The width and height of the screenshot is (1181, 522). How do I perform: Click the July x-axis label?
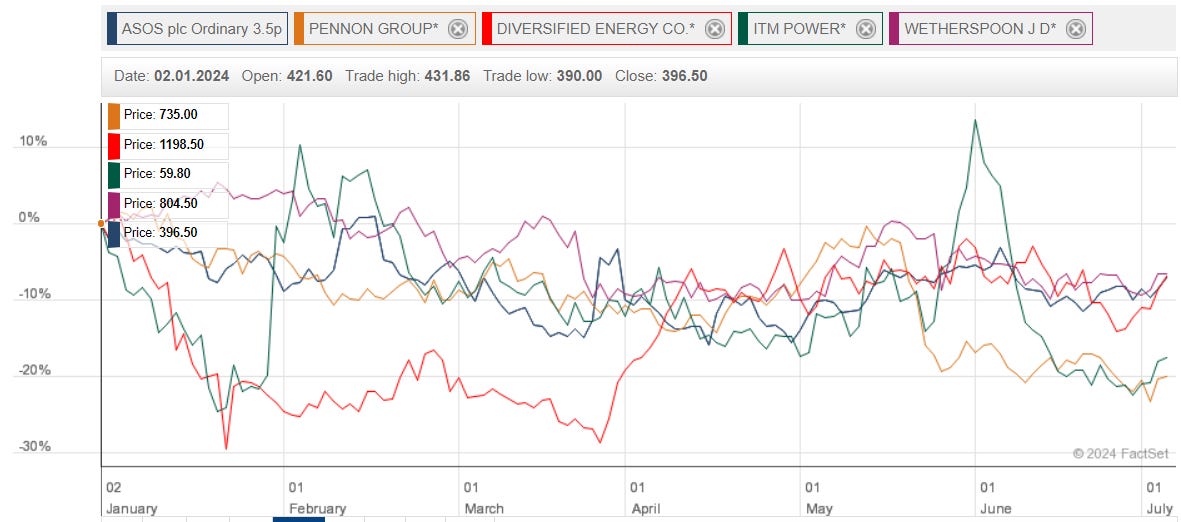(x=1159, y=509)
